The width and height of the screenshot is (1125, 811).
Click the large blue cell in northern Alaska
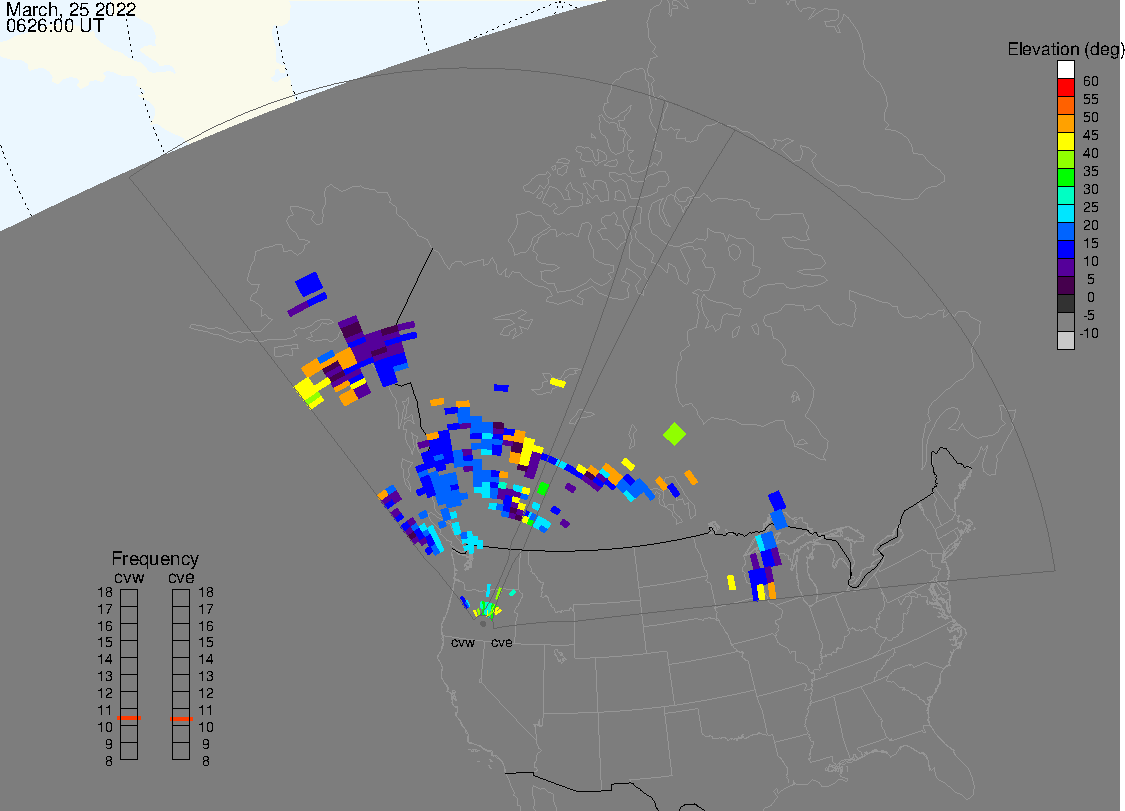pyautogui.click(x=309, y=283)
